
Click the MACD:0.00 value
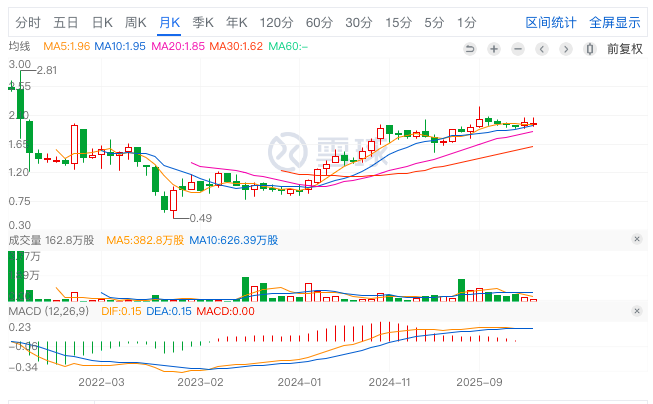(x=225, y=312)
